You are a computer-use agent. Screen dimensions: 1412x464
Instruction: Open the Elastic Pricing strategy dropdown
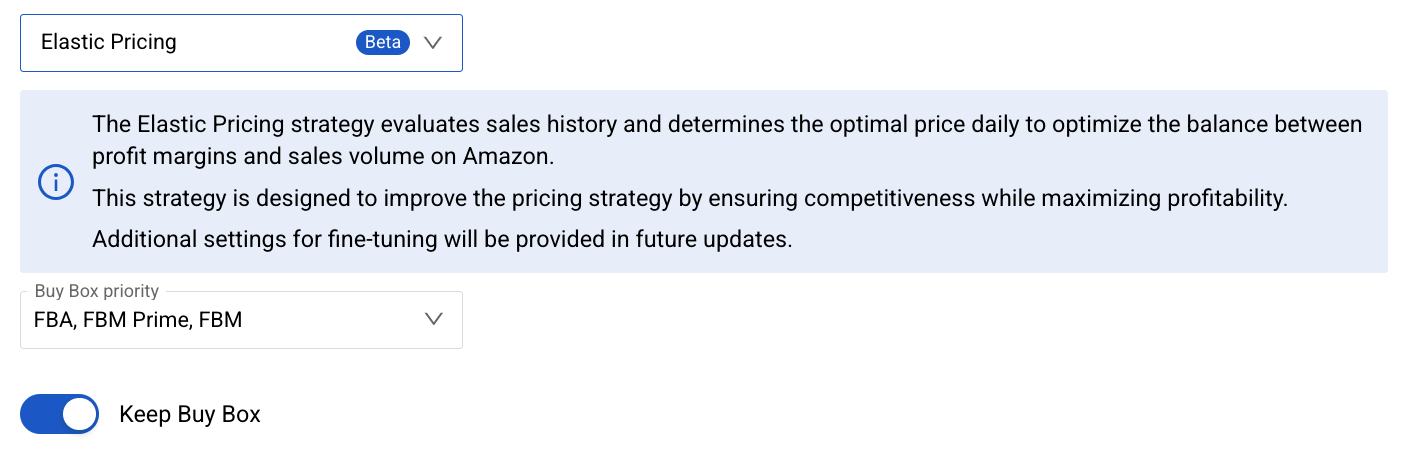pyautogui.click(x=241, y=43)
